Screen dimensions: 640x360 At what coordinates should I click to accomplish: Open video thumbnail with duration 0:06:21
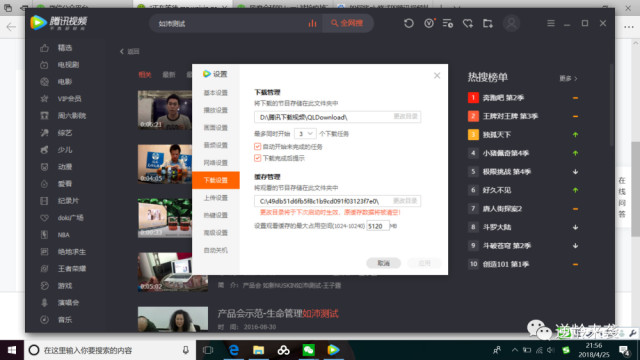pyautogui.click(x=164, y=110)
